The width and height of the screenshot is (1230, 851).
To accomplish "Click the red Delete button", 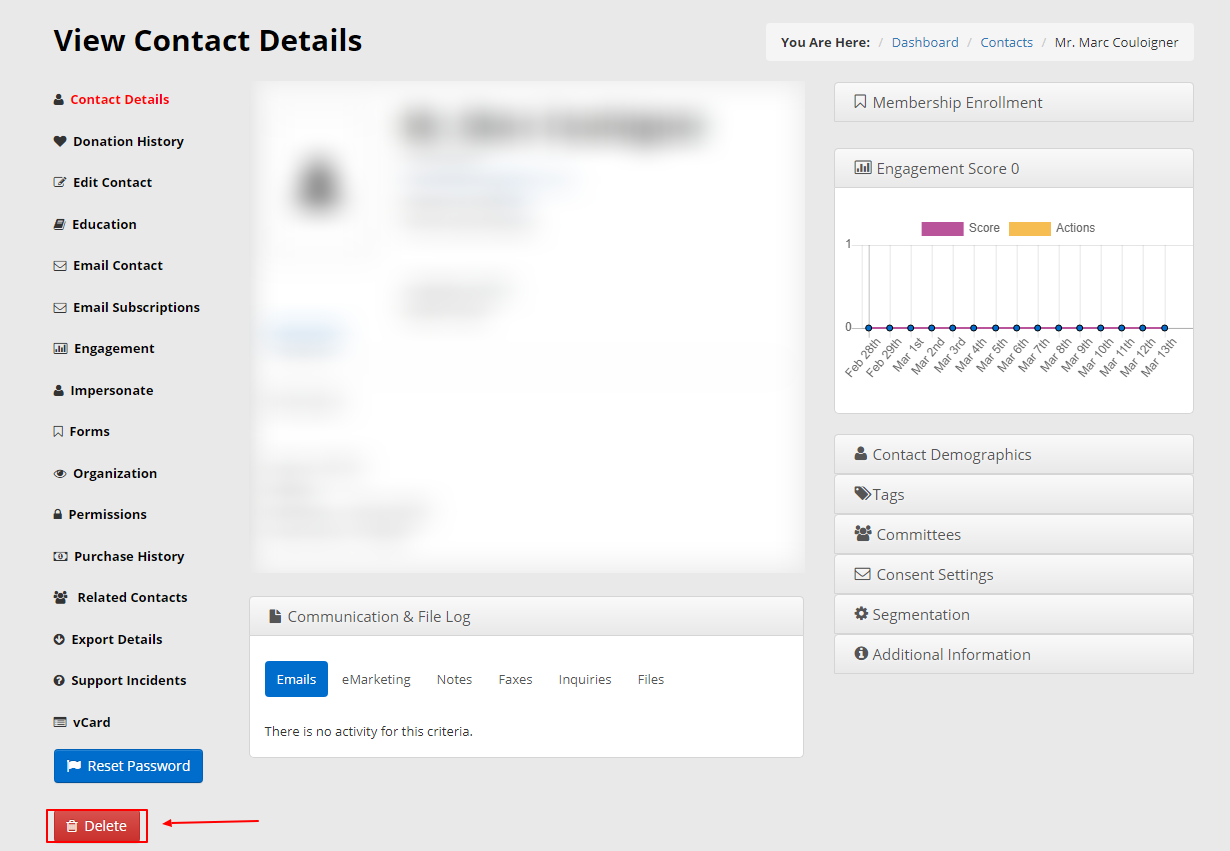I will pos(97,826).
